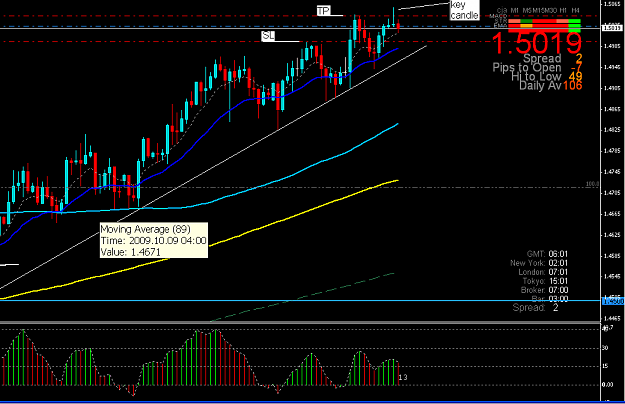625x404 pixels.
Task: Click the orange M5 cell in EMA row
Action: tap(526, 26)
